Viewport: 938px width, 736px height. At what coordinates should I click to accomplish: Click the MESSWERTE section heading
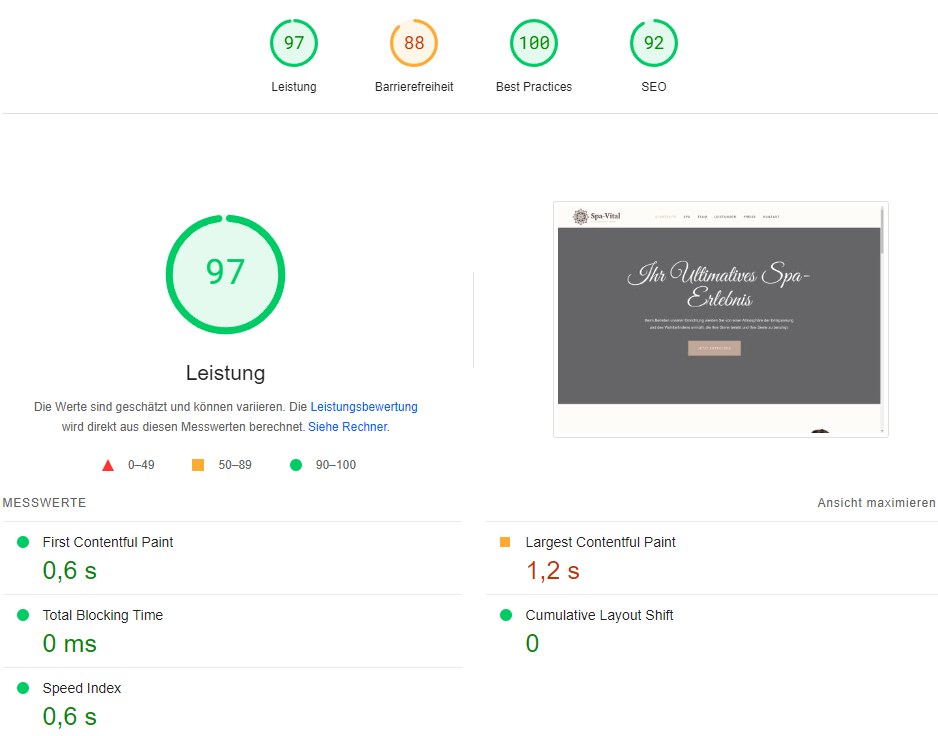(x=44, y=503)
